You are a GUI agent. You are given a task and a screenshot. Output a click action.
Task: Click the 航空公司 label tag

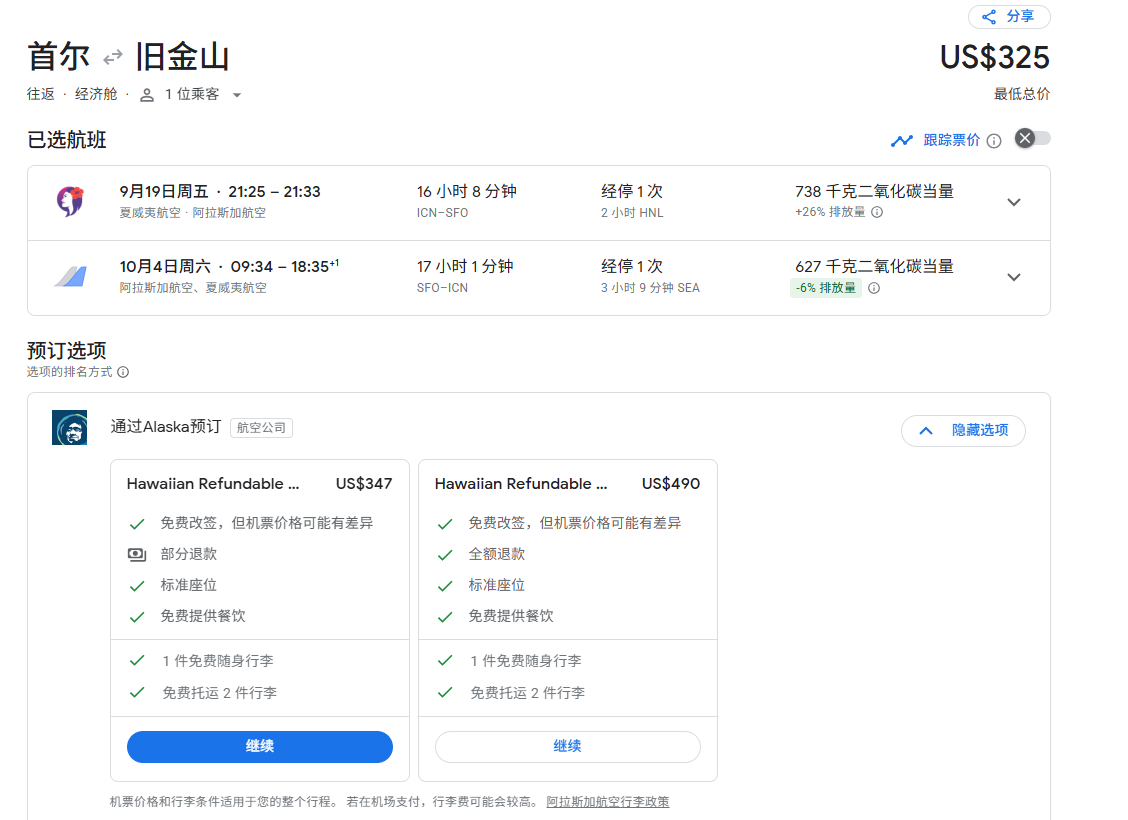tap(261, 428)
